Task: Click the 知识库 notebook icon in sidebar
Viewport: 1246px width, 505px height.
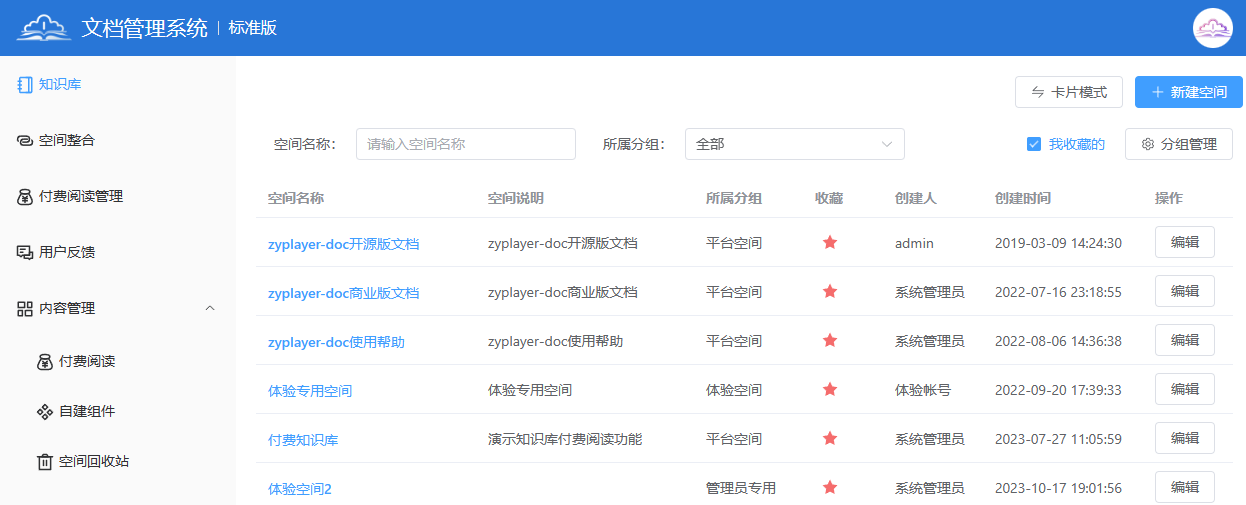Action: pyautogui.click(x=25, y=85)
